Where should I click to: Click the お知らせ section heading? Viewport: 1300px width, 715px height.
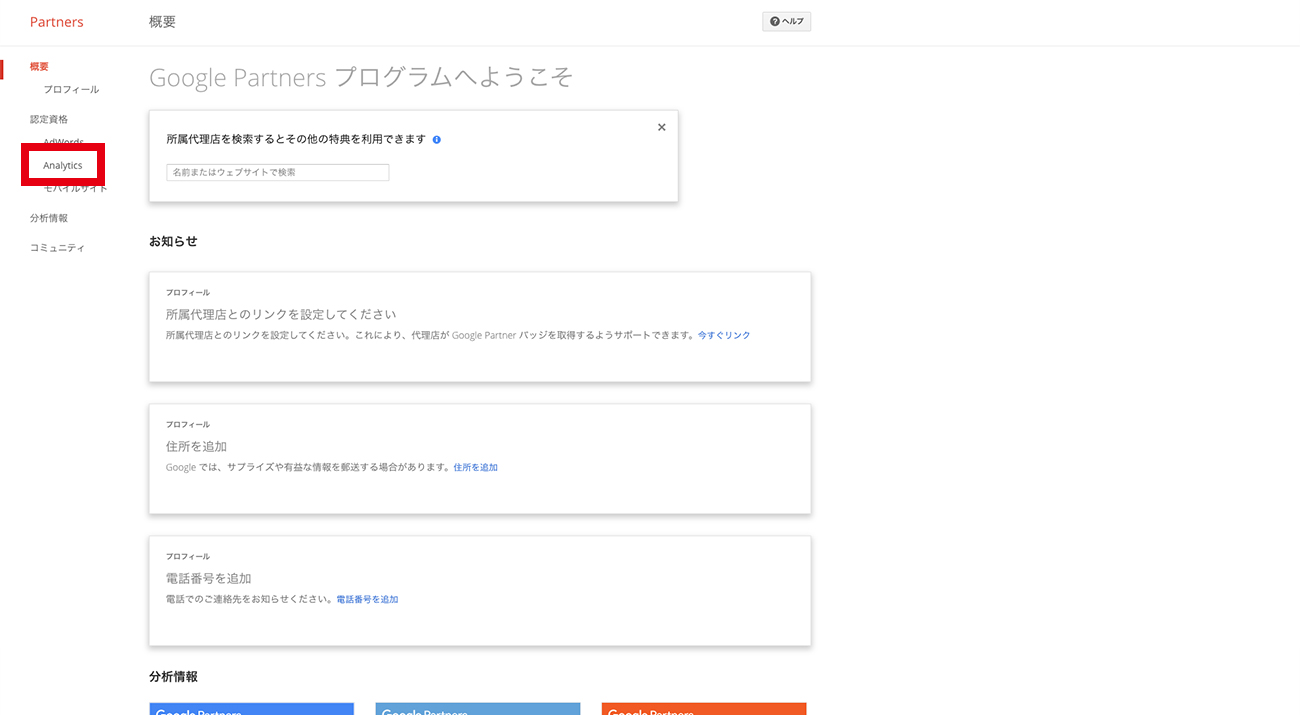pos(173,241)
